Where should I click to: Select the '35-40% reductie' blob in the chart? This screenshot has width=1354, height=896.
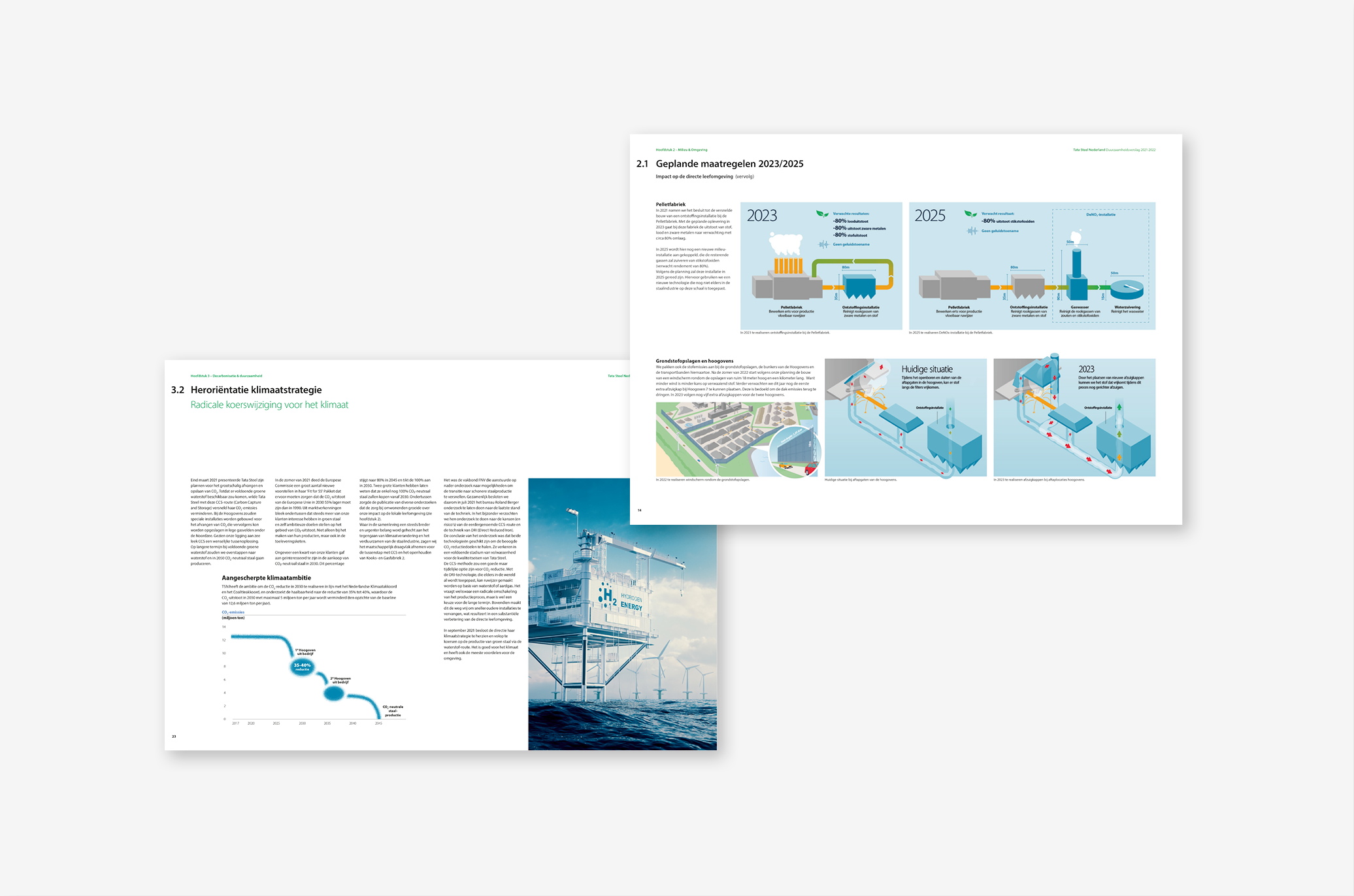coord(302,667)
